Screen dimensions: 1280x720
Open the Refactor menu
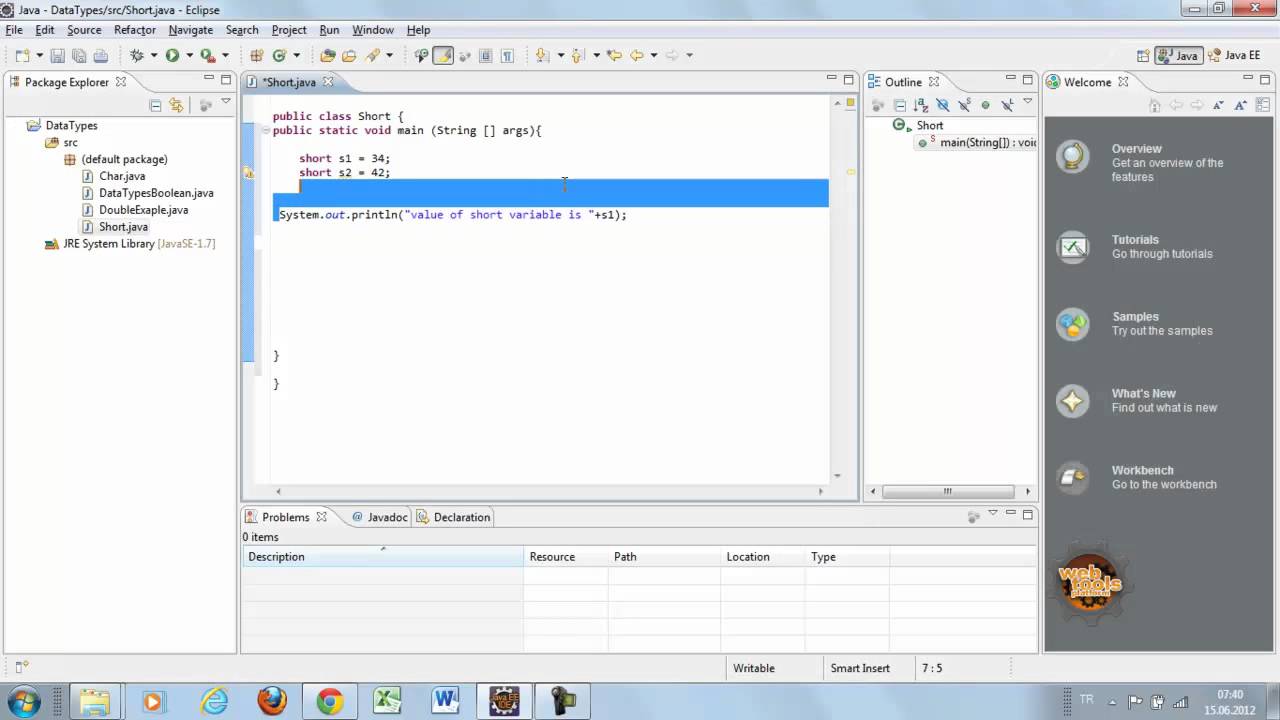point(135,30)
